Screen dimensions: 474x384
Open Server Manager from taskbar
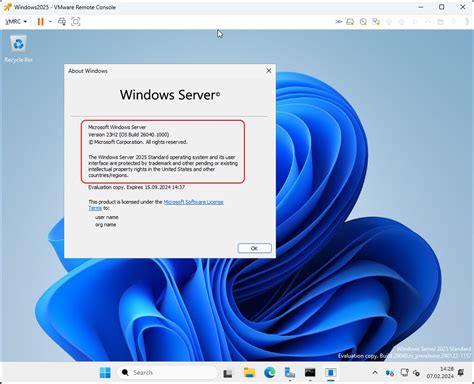click(290, 373)
